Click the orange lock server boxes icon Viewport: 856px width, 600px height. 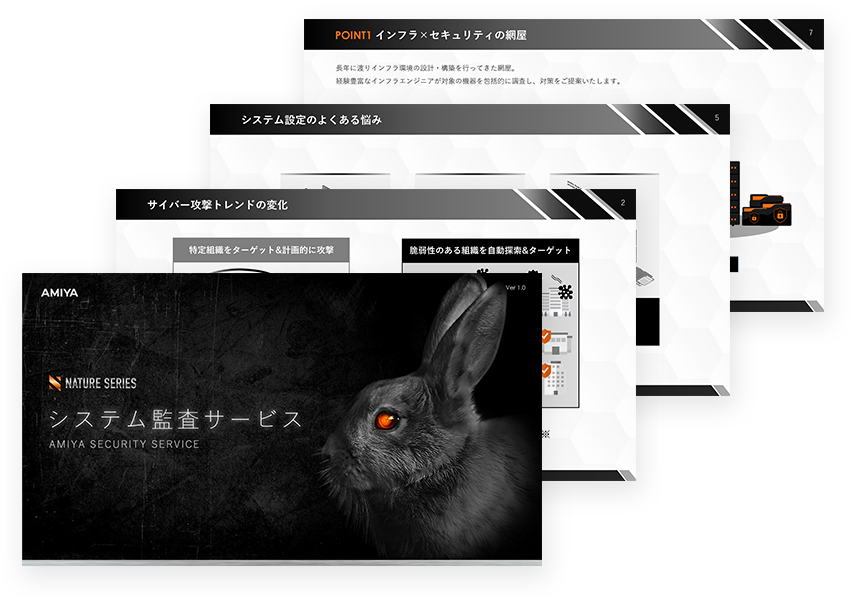(x=766, y=210)
